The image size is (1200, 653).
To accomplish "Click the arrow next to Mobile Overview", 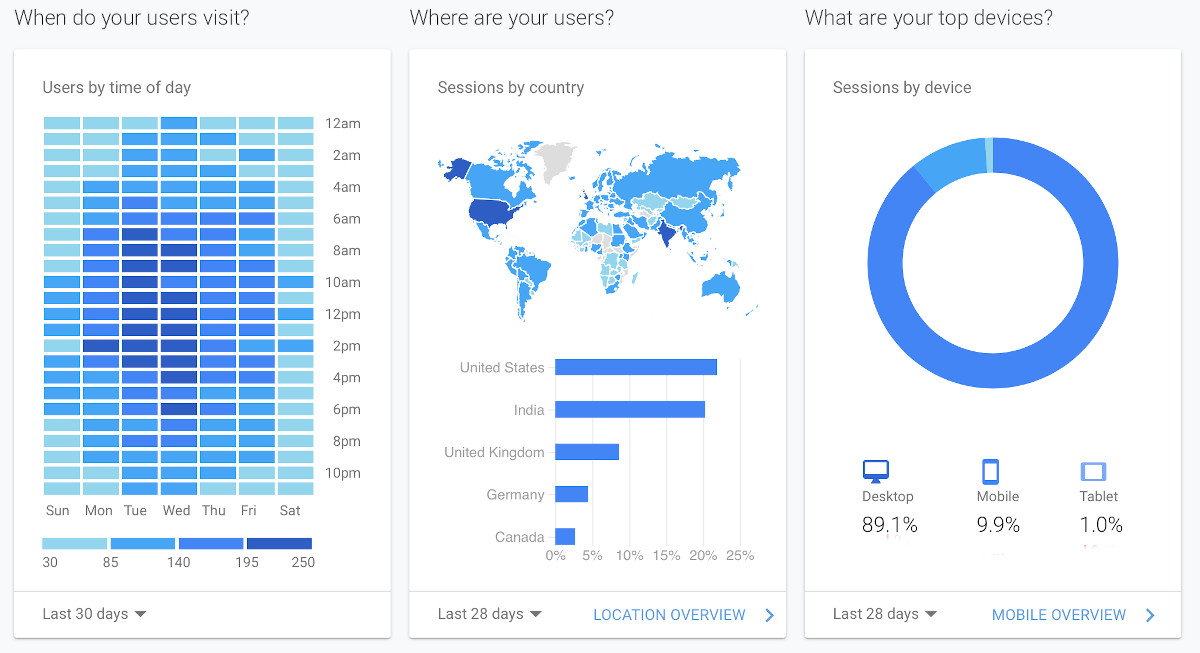I will [1150, 615].
